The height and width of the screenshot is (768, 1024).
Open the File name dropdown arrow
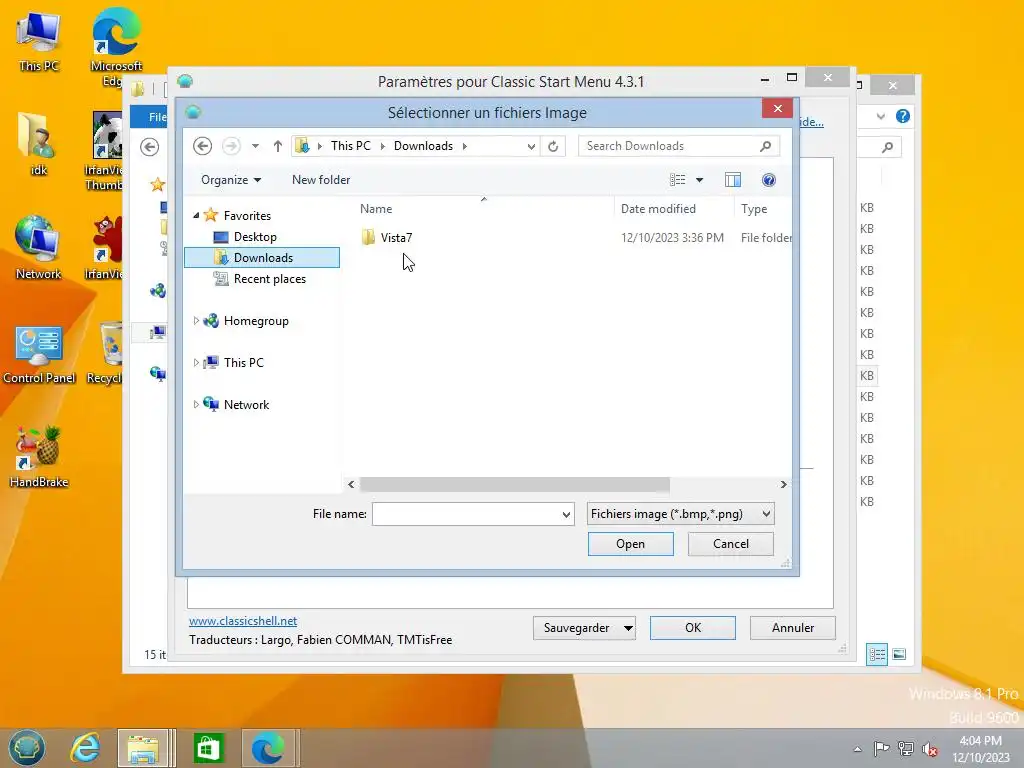pos(566,514)
